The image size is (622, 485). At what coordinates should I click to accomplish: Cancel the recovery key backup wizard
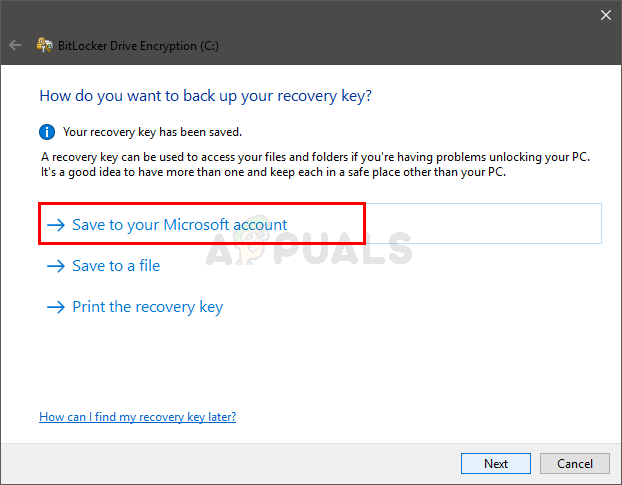(x=575, y=463)
